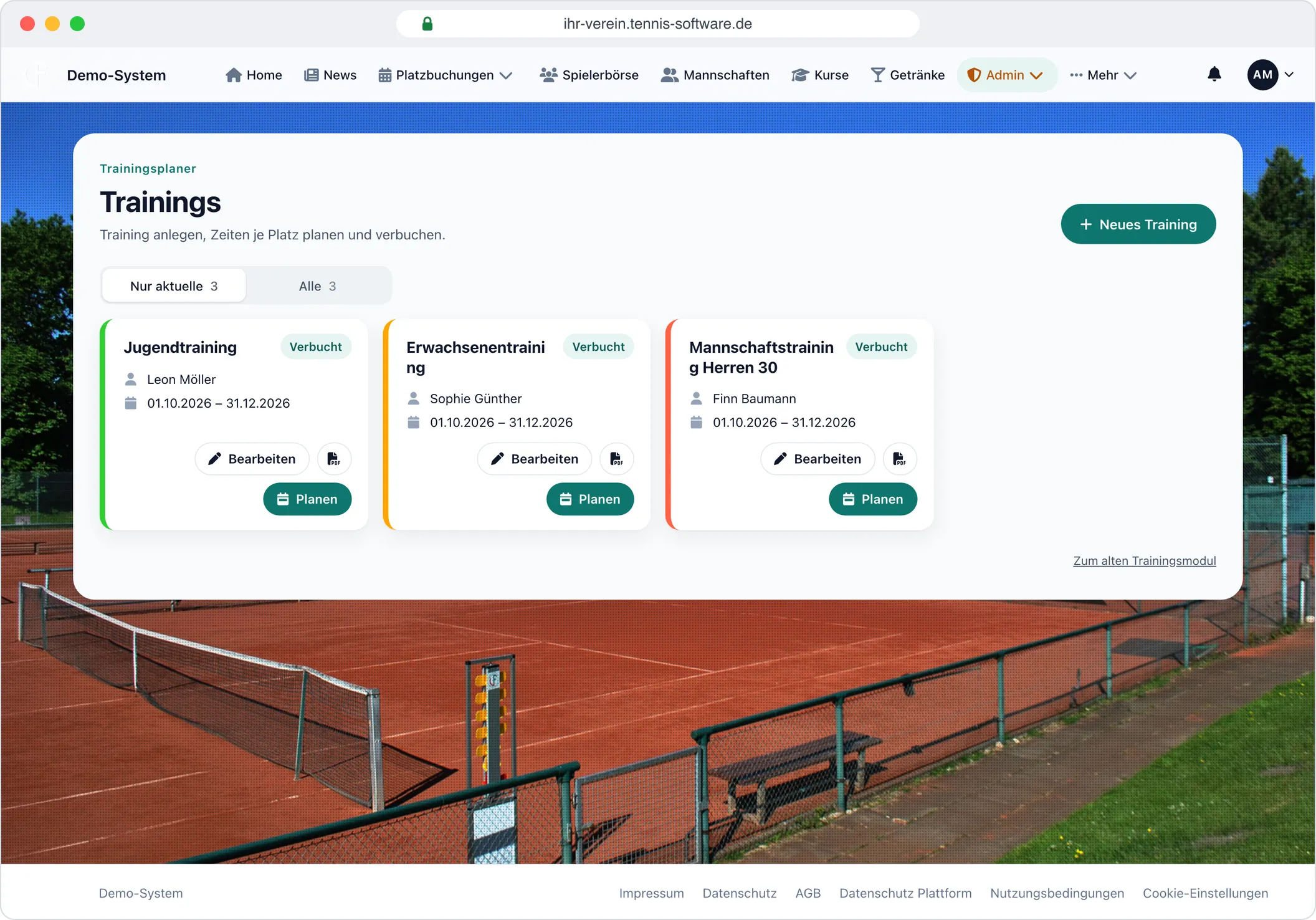The width and height of the screenshot is (1316, 920).
Task: Edit Mannschaftstraining Herren 30
Action: [818, 459]
